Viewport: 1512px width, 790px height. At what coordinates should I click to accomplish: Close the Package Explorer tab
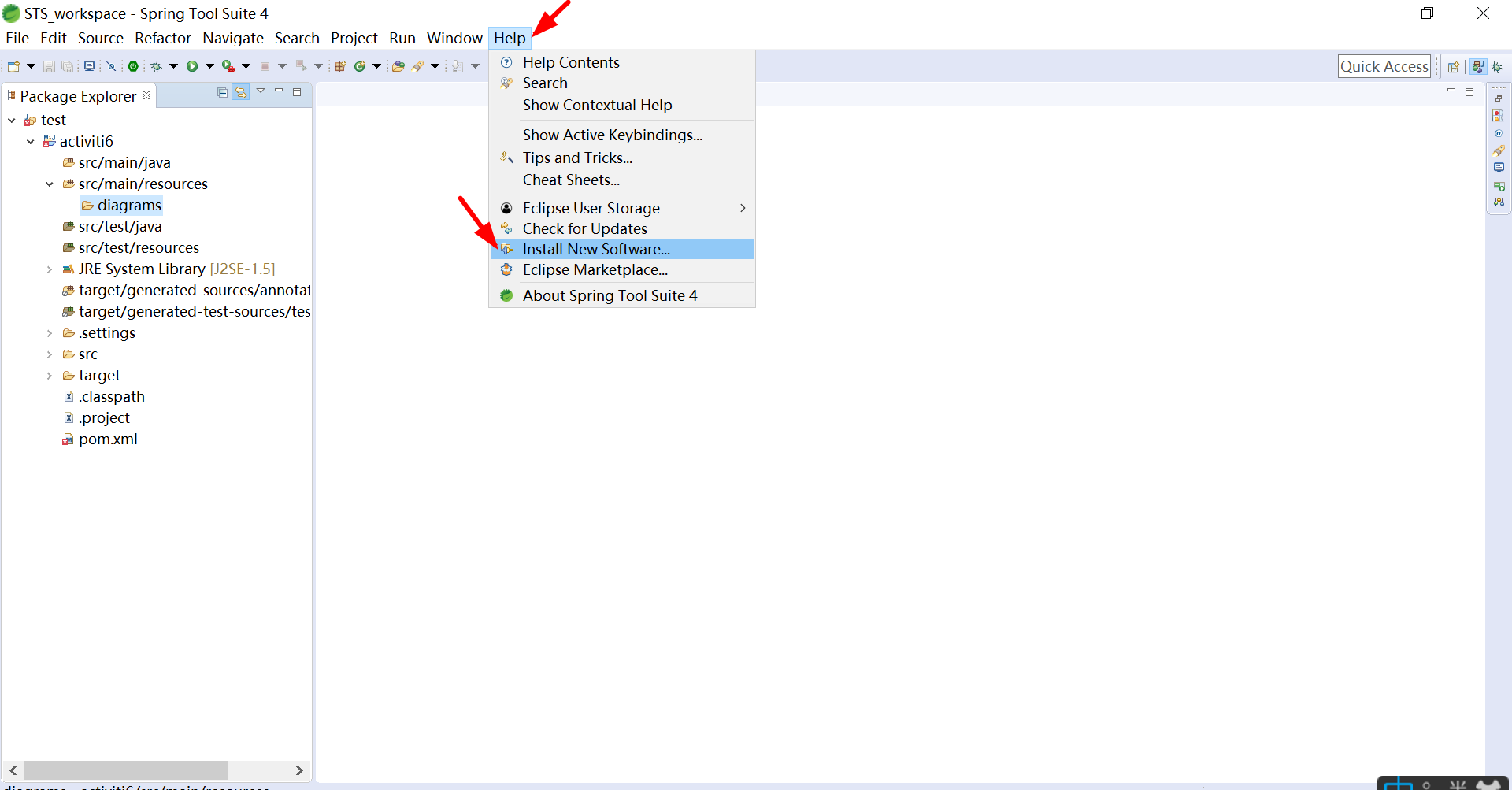(146, 95)
